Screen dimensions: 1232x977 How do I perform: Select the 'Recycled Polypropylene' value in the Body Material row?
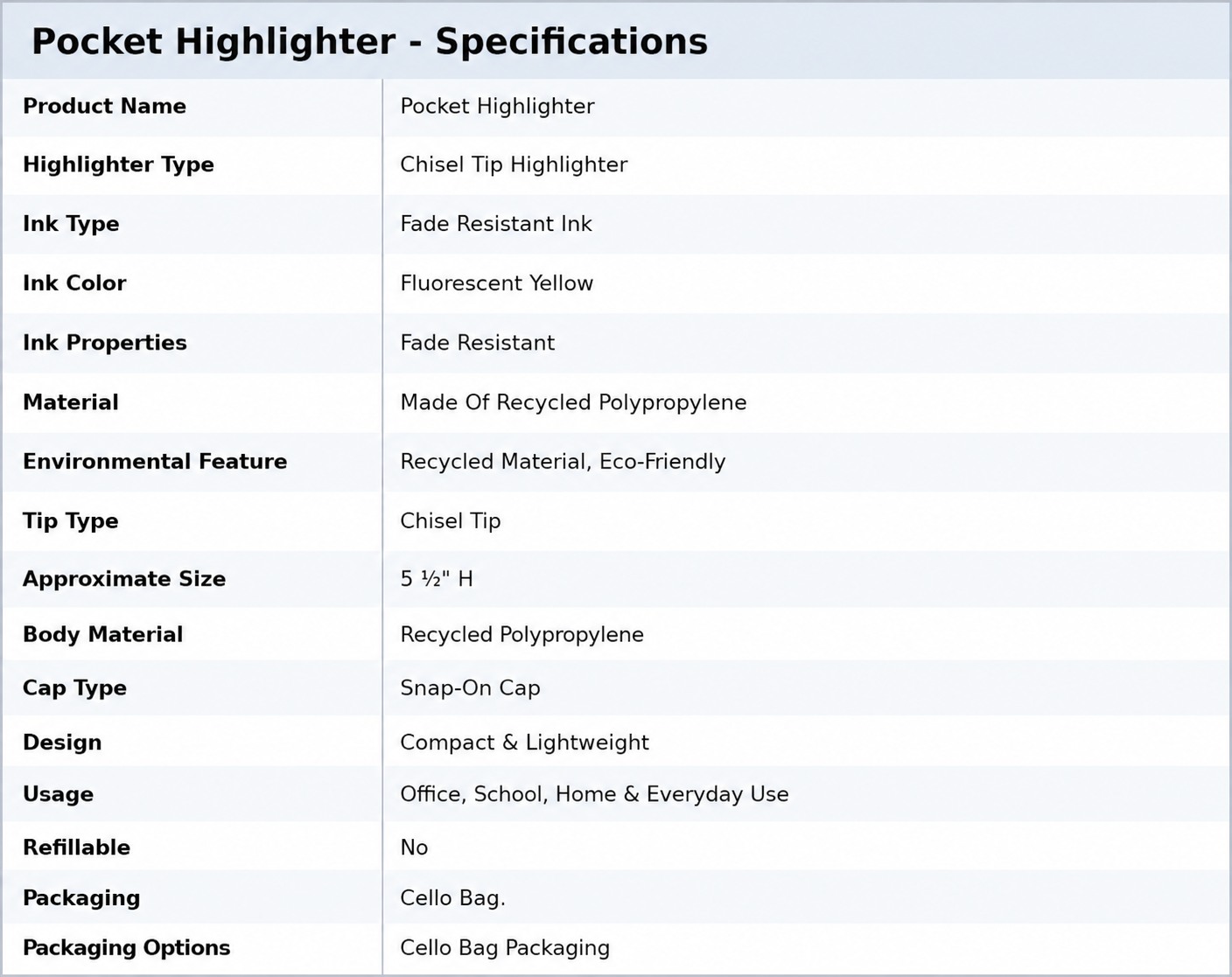pos(521,636)
